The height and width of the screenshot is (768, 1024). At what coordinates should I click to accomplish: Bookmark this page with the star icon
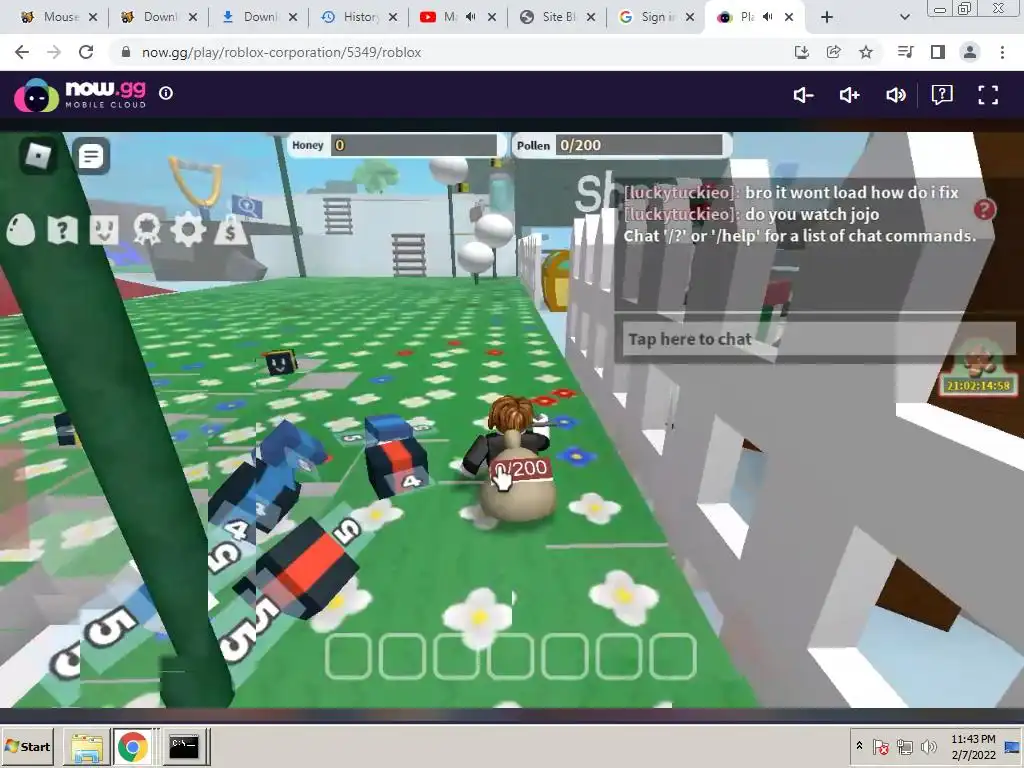coord(866,52)
